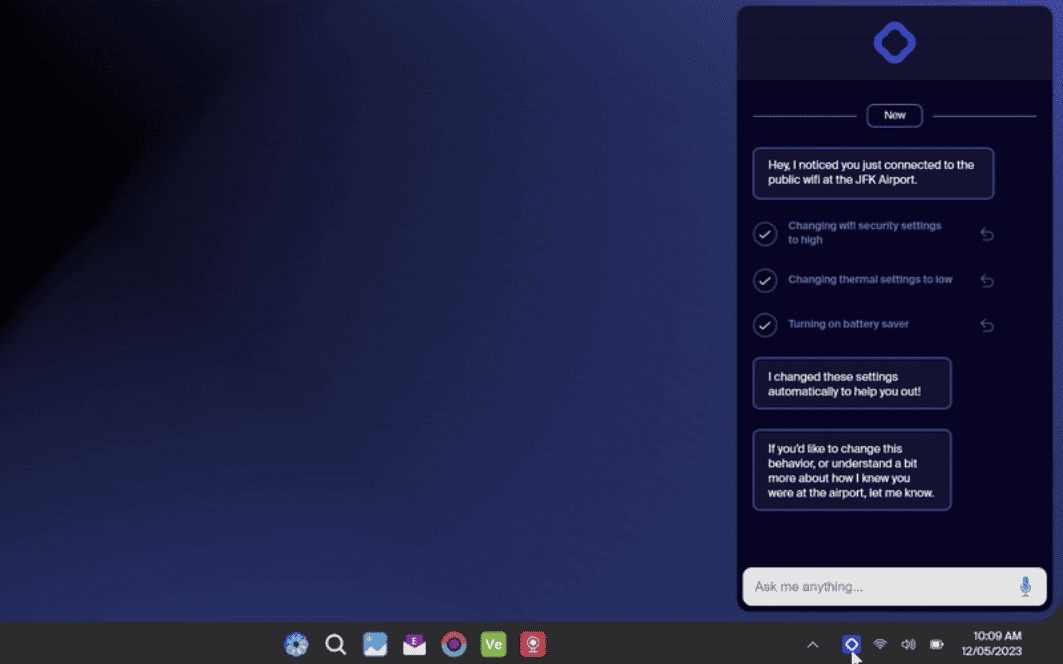The width and height of the screenshot is (1063, 664).
Task: Click message 'If you'd like to change this behavior'
Action: click(851, 470)
